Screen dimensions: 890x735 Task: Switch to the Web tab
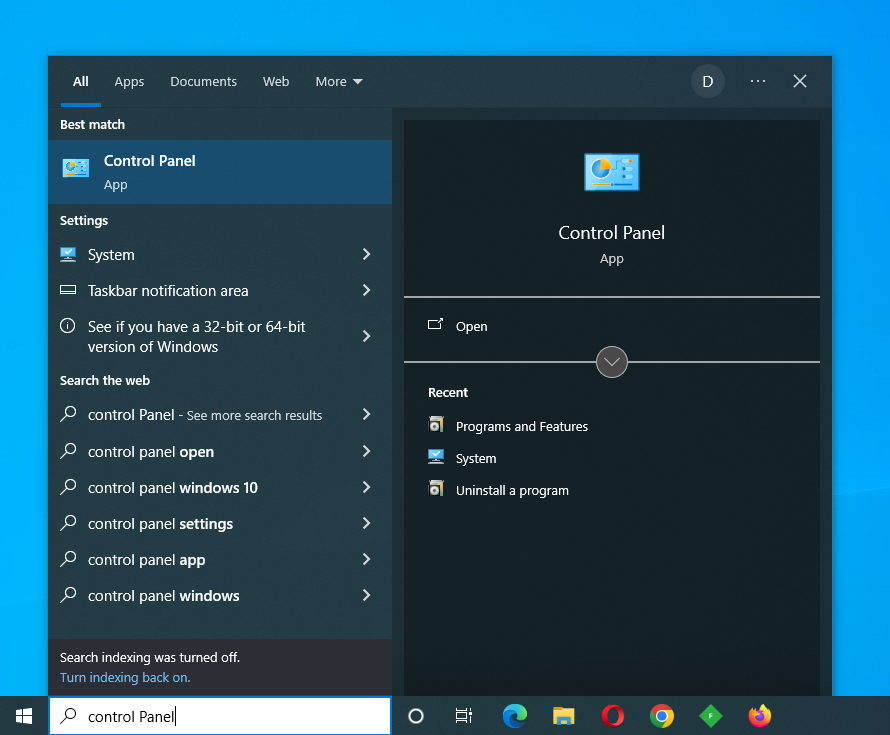click(x=276, y=82)
